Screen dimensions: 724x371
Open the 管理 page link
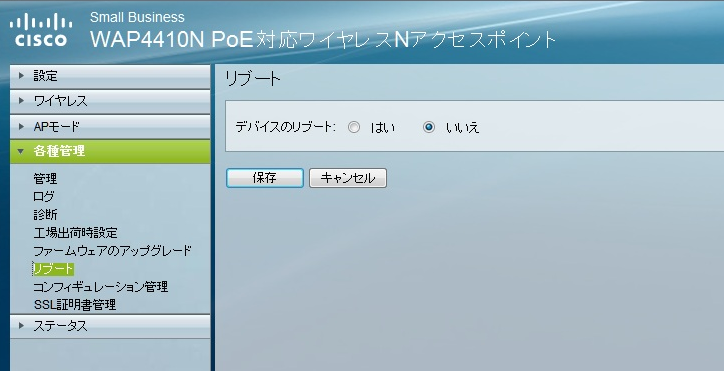[x=45, y=178]
